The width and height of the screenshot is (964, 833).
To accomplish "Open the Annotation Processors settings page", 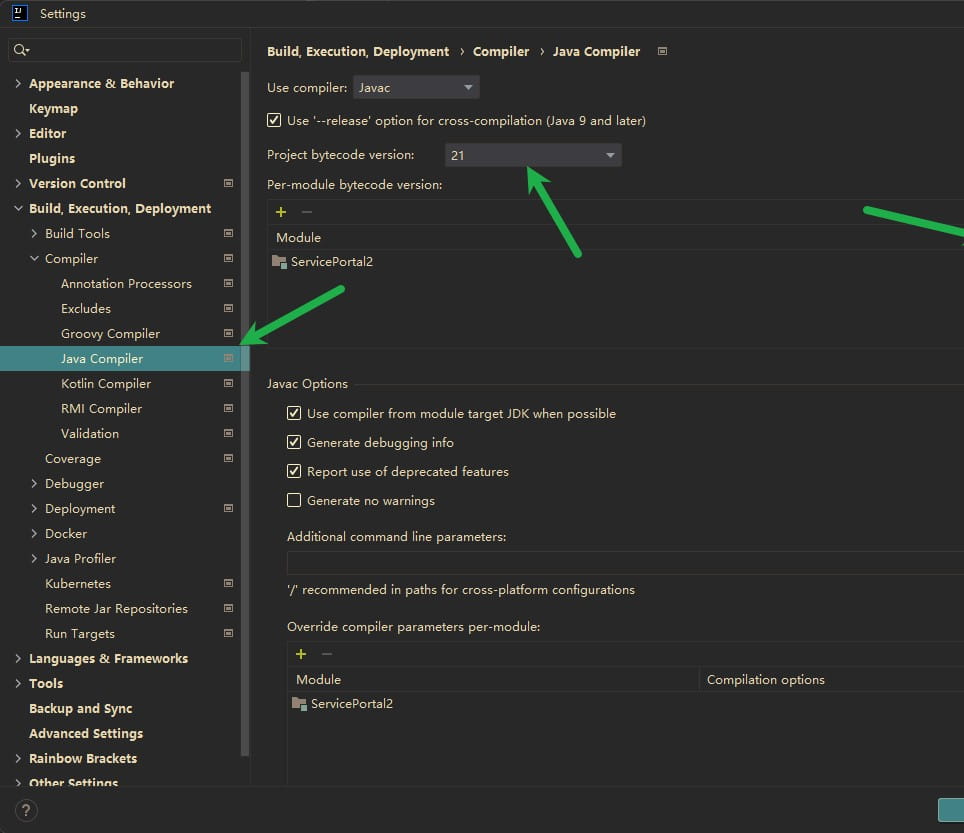I will [126, 284].
